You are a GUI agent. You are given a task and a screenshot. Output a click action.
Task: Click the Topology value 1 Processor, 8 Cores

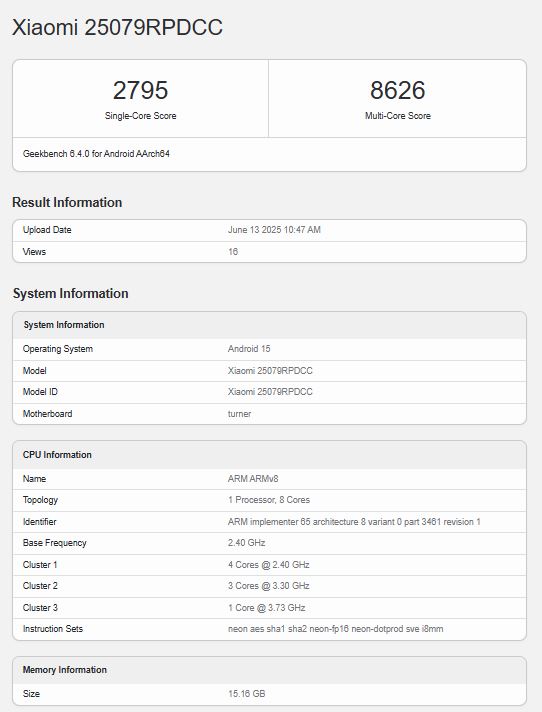click(269, 500)
